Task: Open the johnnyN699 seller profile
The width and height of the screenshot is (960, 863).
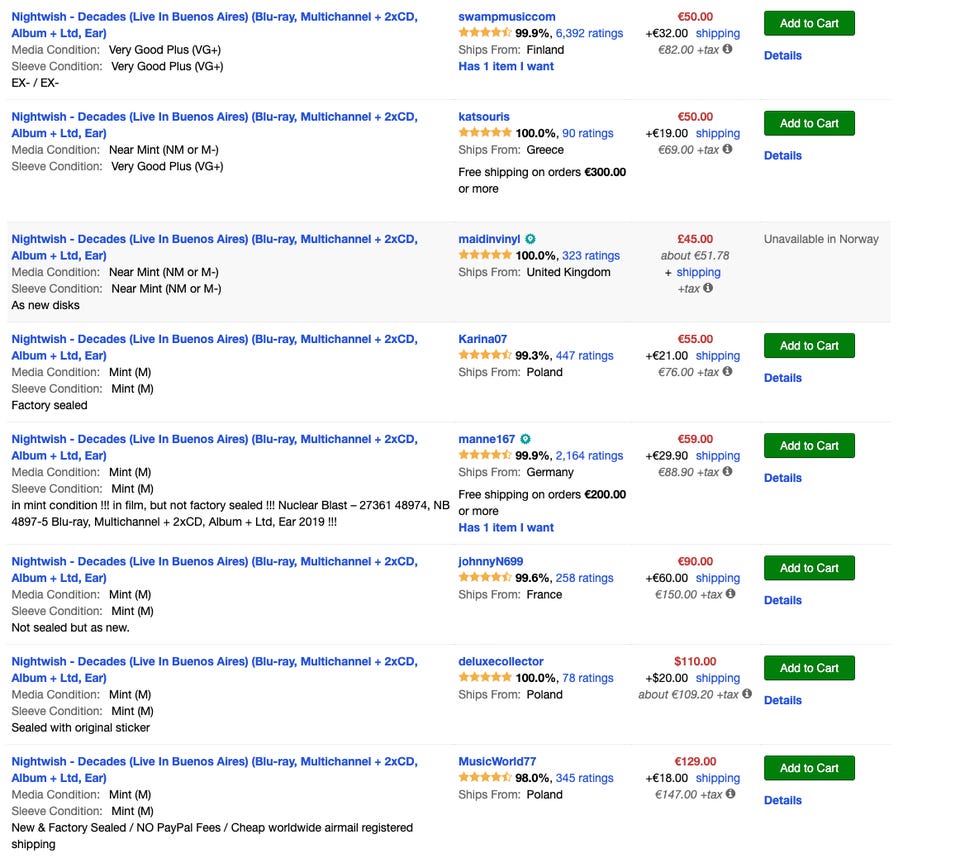Action: click(x=490, y=561)
